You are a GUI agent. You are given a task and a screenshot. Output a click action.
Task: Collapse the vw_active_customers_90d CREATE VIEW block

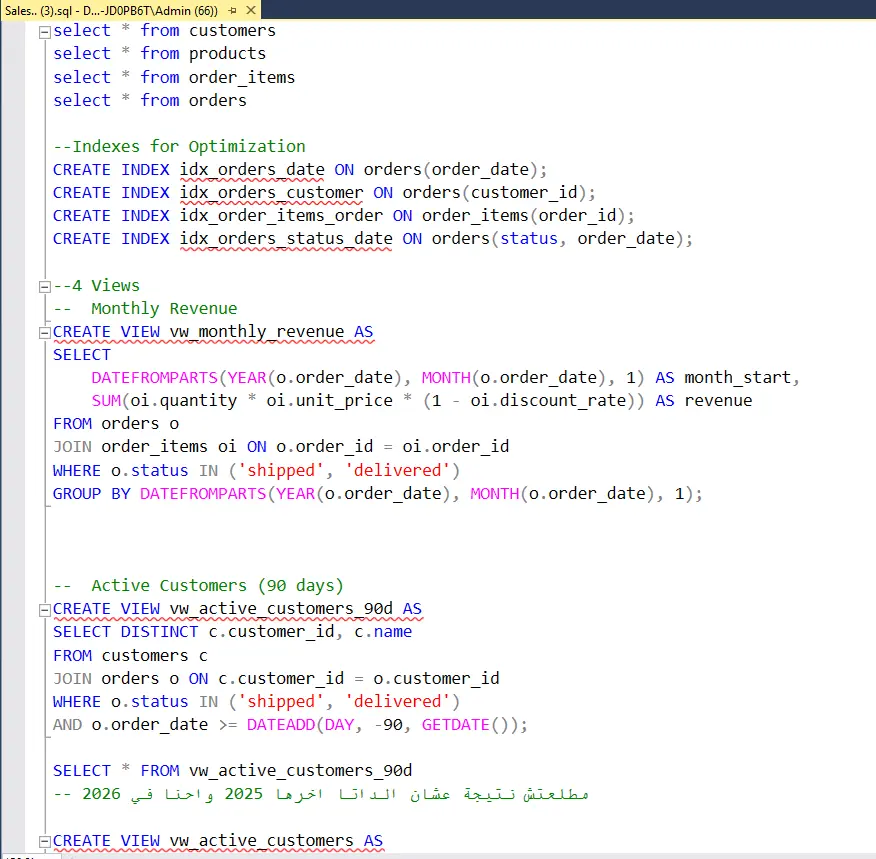click(x=45, y=610)
